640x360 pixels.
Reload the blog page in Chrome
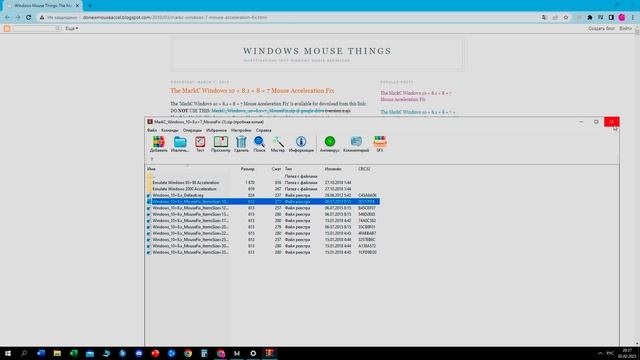(x=29, y=18)
